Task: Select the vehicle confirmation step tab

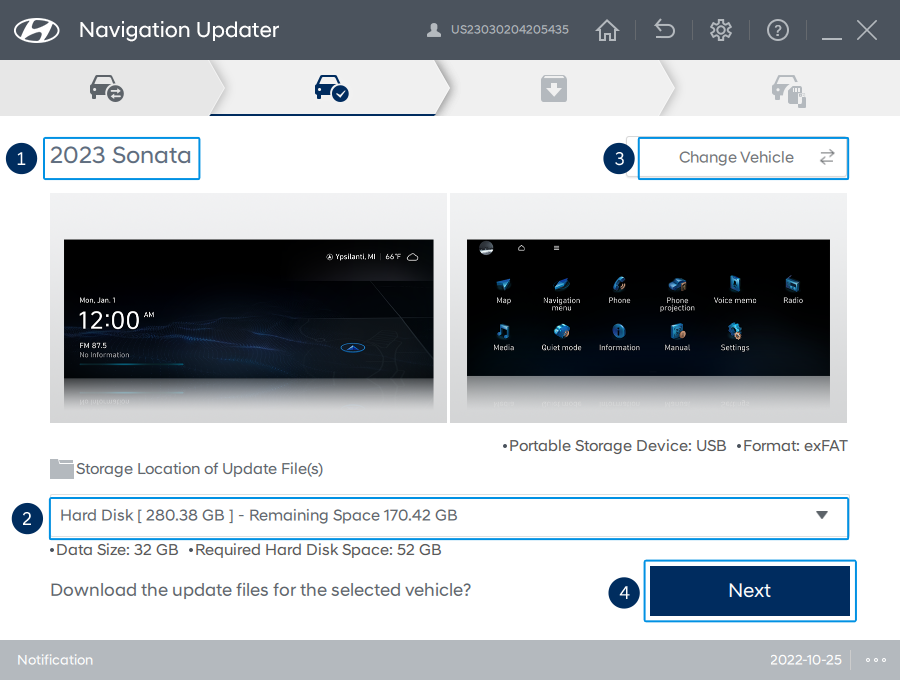Action: tap(331, 90)
